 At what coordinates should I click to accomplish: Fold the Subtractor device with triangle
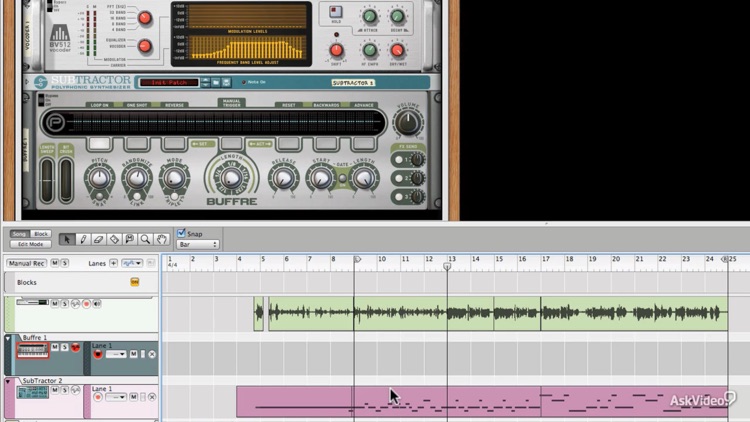27,82
